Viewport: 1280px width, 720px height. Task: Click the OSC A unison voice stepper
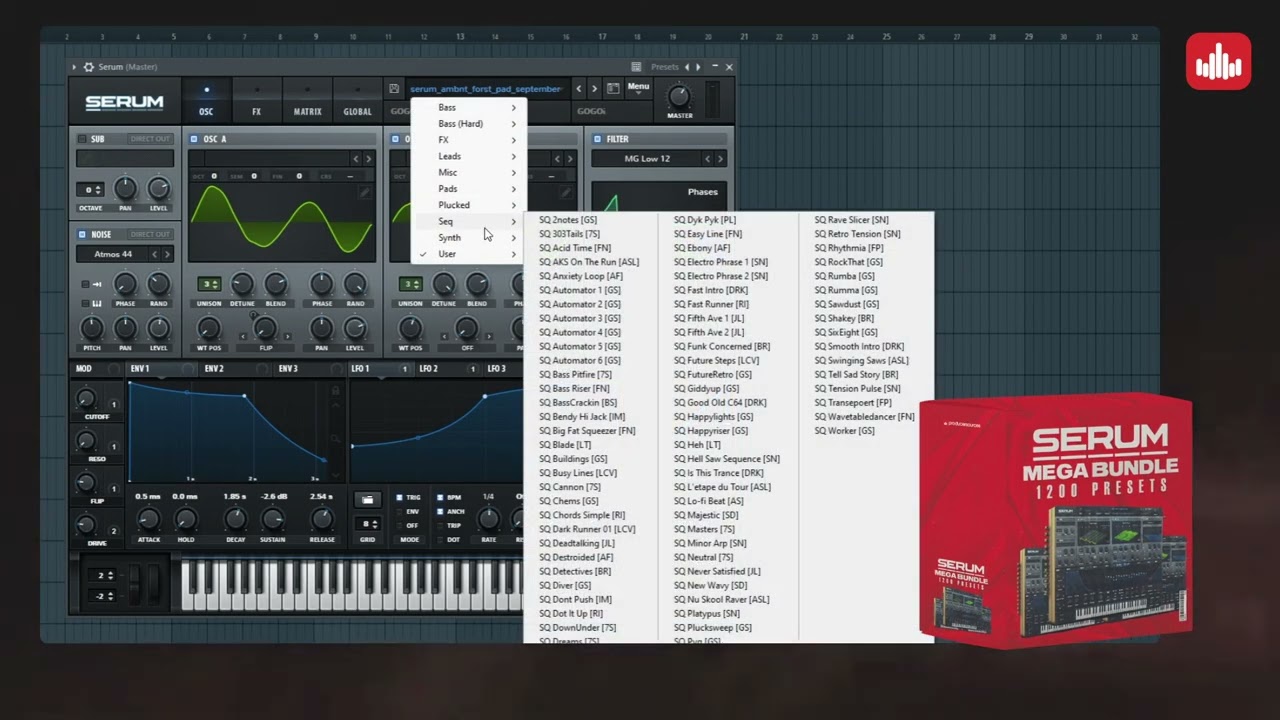coord(209,284)
